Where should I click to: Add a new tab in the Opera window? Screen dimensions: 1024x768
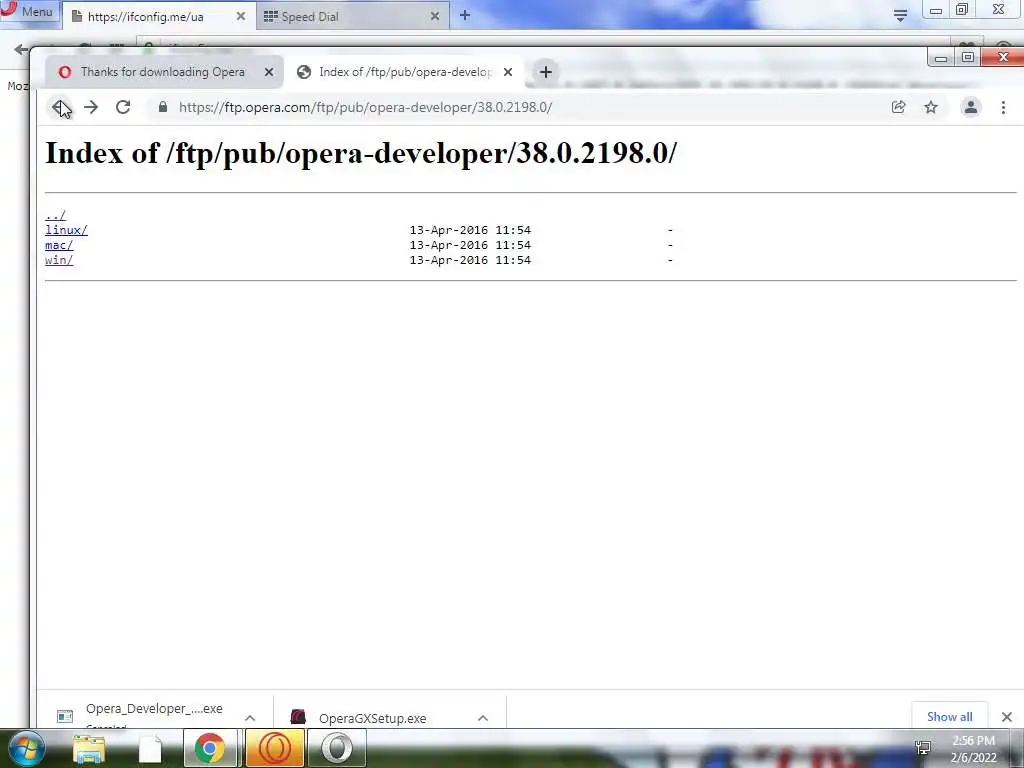464,15
